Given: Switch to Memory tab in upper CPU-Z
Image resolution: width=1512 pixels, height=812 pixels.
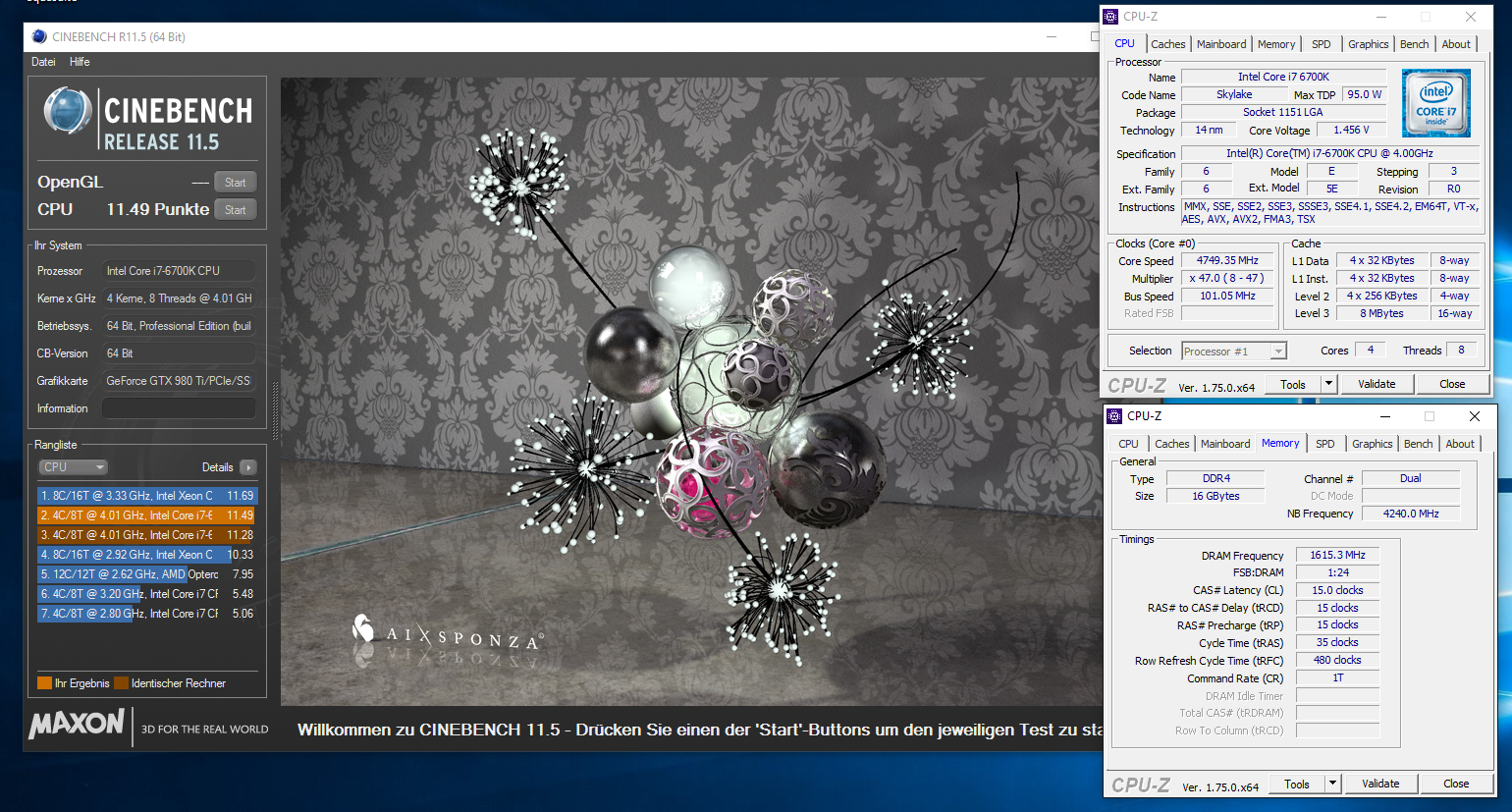Looking at the screenshot, I should [1276, 44].
